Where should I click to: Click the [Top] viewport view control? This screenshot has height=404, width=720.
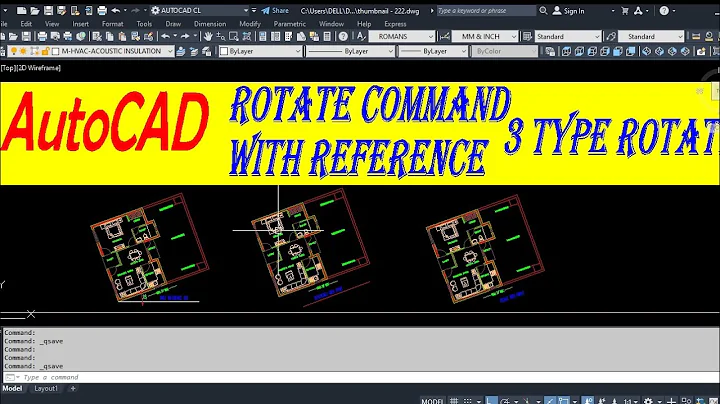pyautogui.click(x=8, y=68)
